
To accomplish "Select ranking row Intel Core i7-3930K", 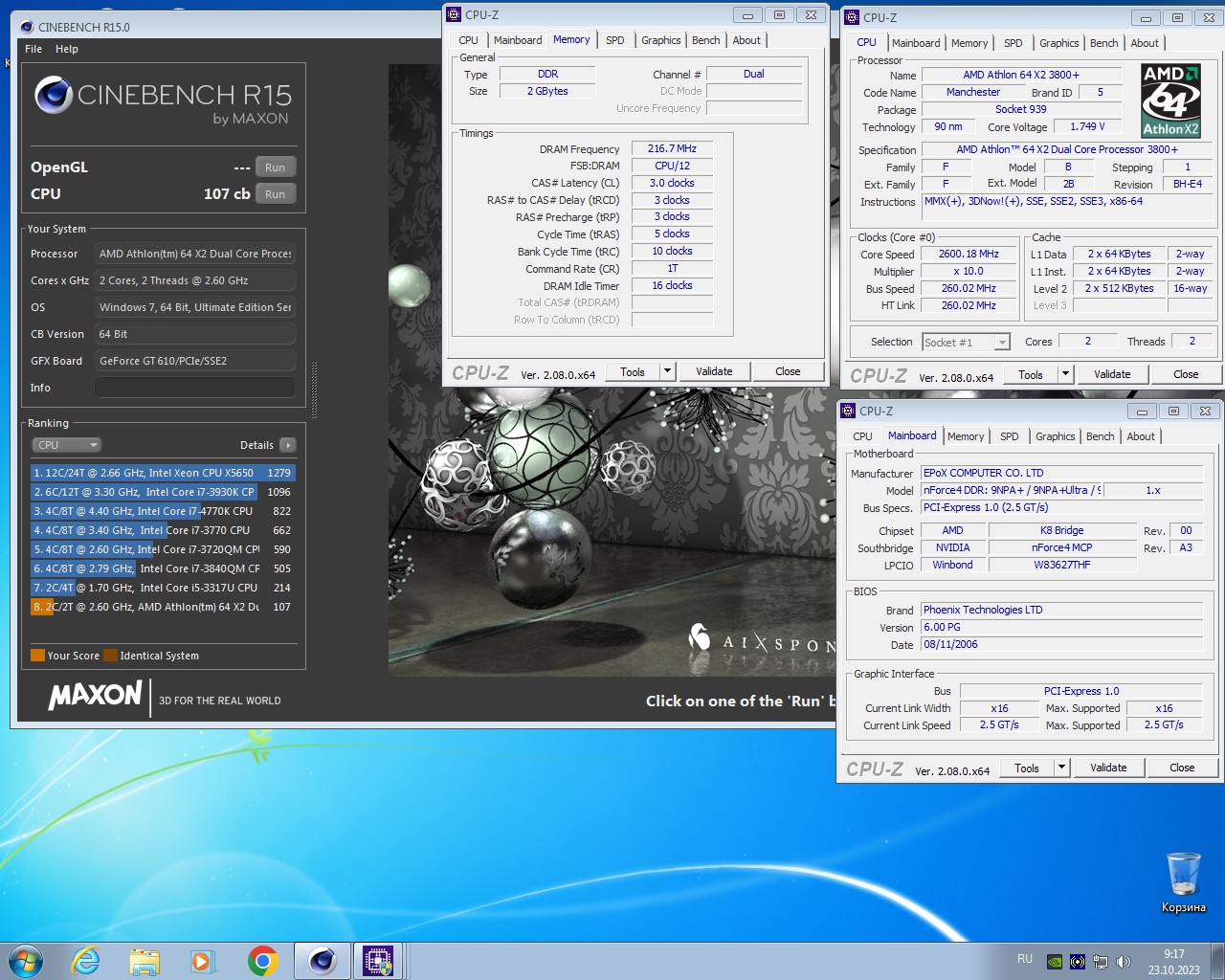I will (163, 492).
